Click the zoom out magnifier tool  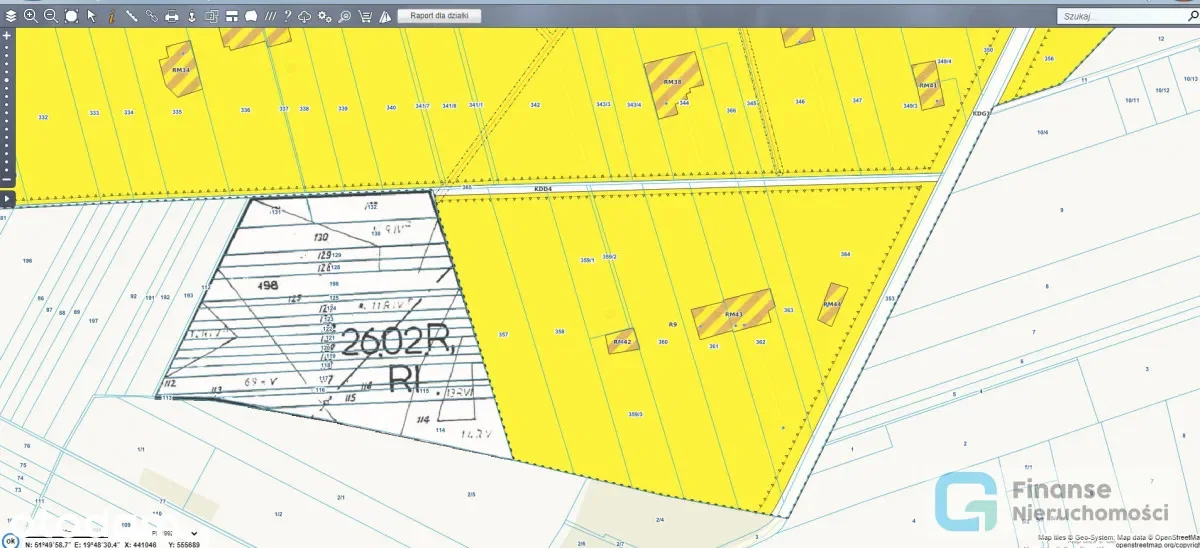(50, 16)
